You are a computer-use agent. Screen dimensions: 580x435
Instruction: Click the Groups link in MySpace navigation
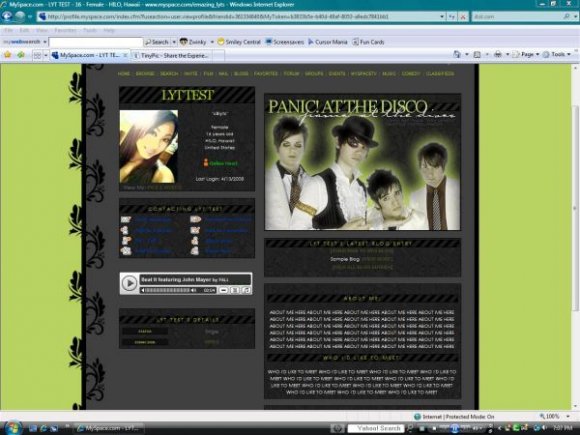point(314,74)
